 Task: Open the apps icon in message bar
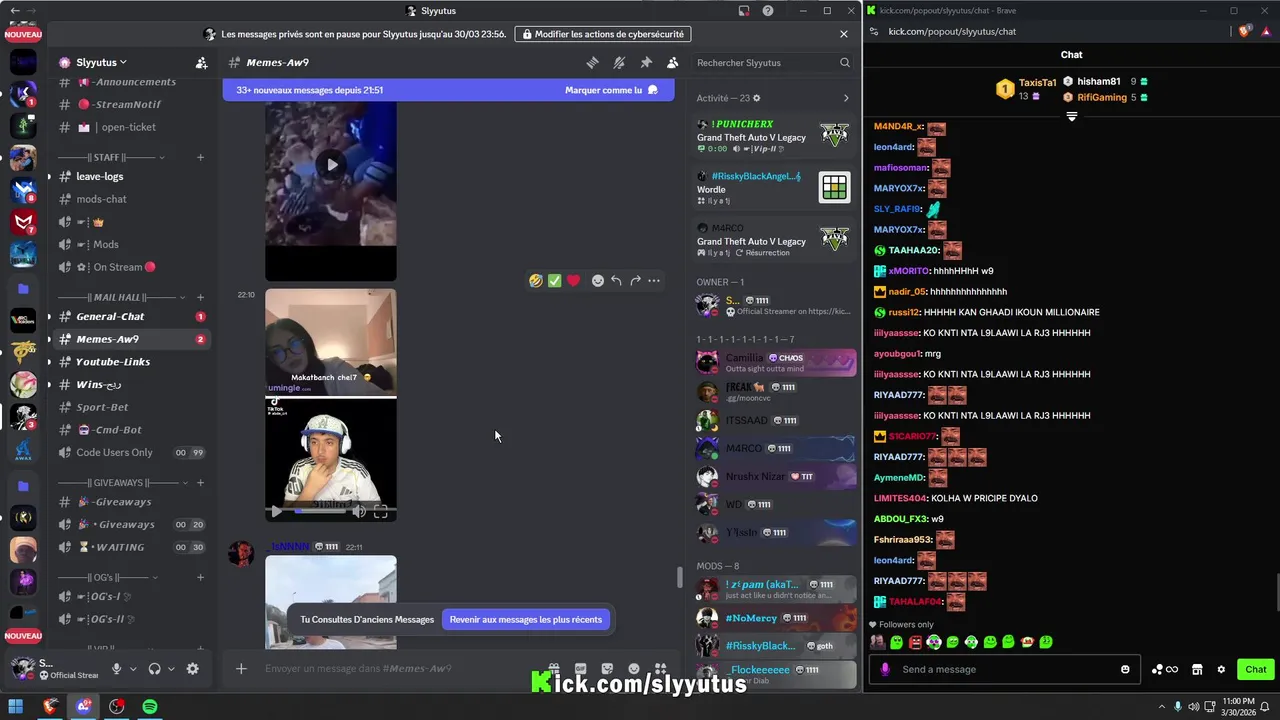660,668
